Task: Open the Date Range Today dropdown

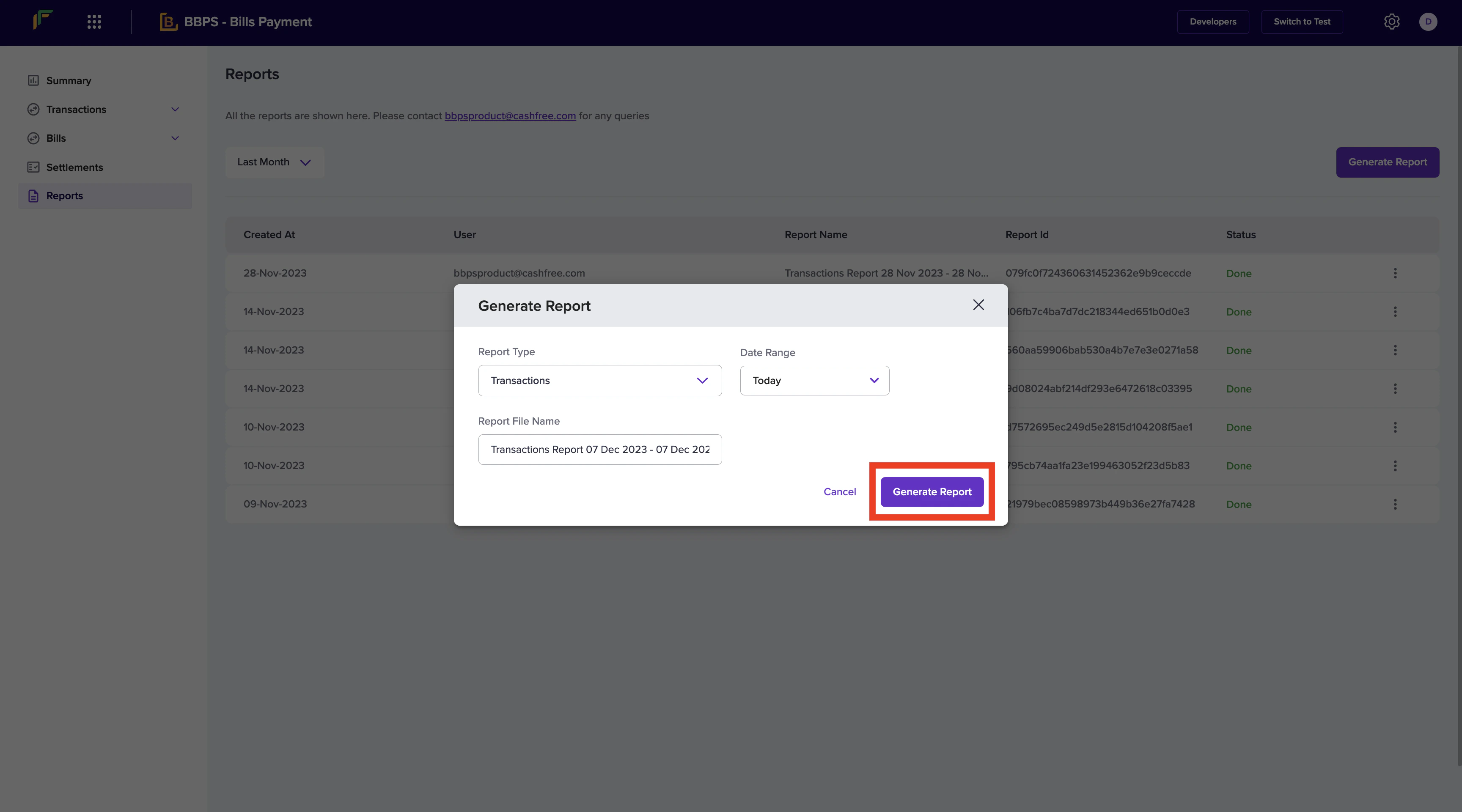Action: point(814,381)
